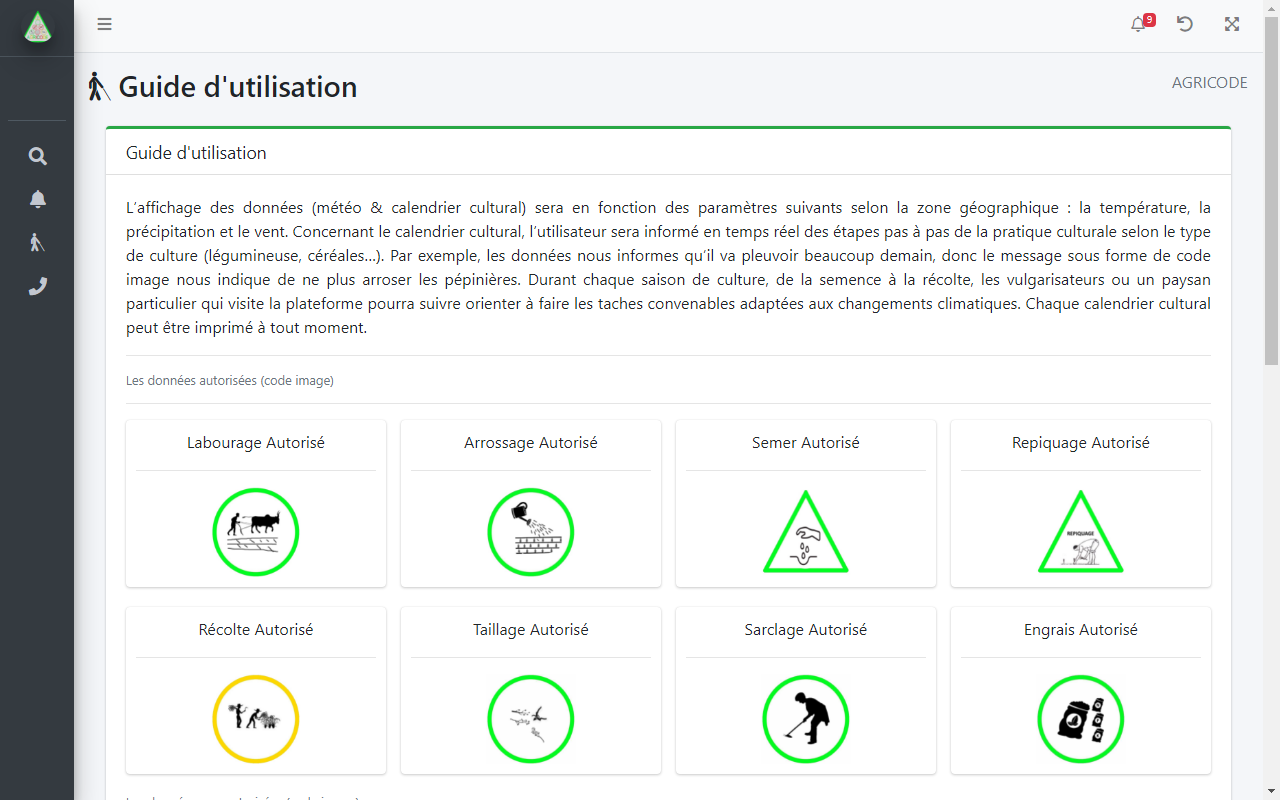Select the Engrais Autorisé fertilizer image

coord(1081,719)
